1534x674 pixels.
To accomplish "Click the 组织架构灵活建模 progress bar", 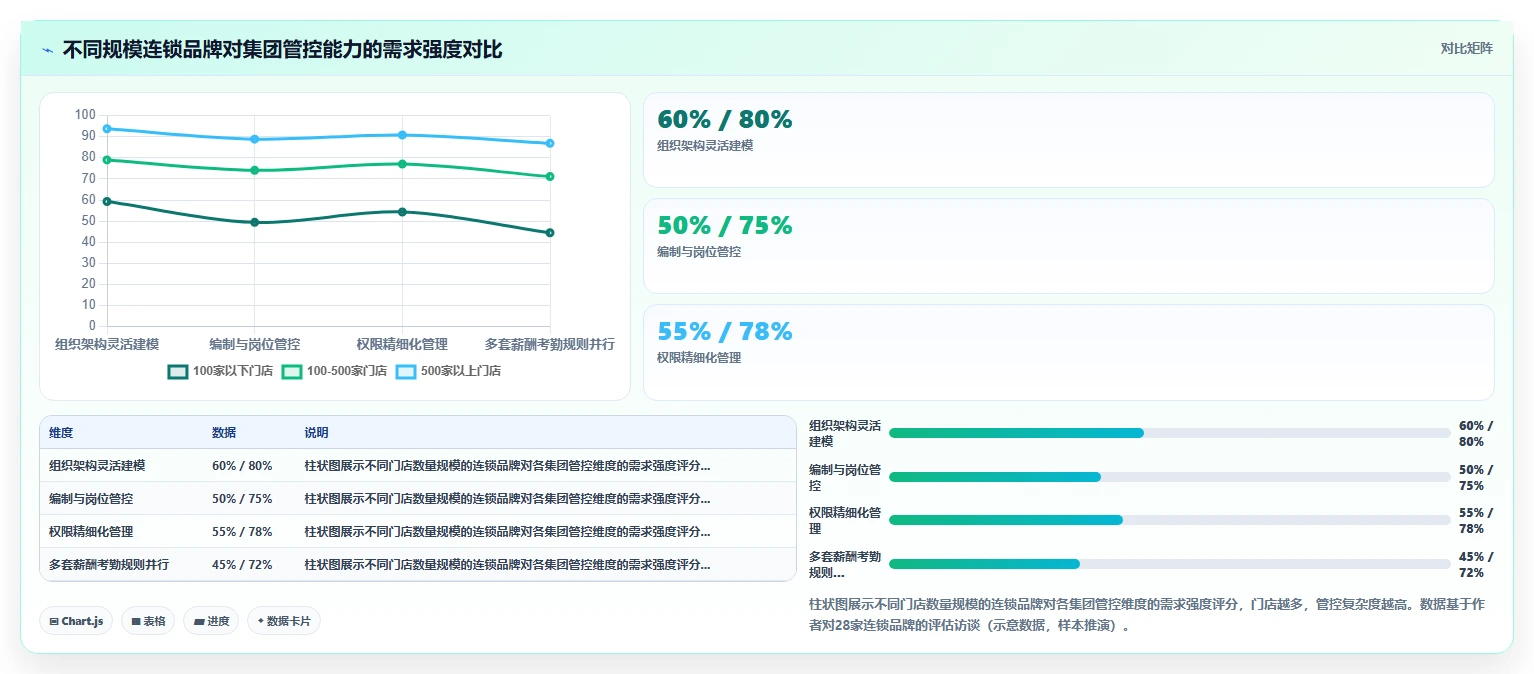I will tap(1169, 433).
